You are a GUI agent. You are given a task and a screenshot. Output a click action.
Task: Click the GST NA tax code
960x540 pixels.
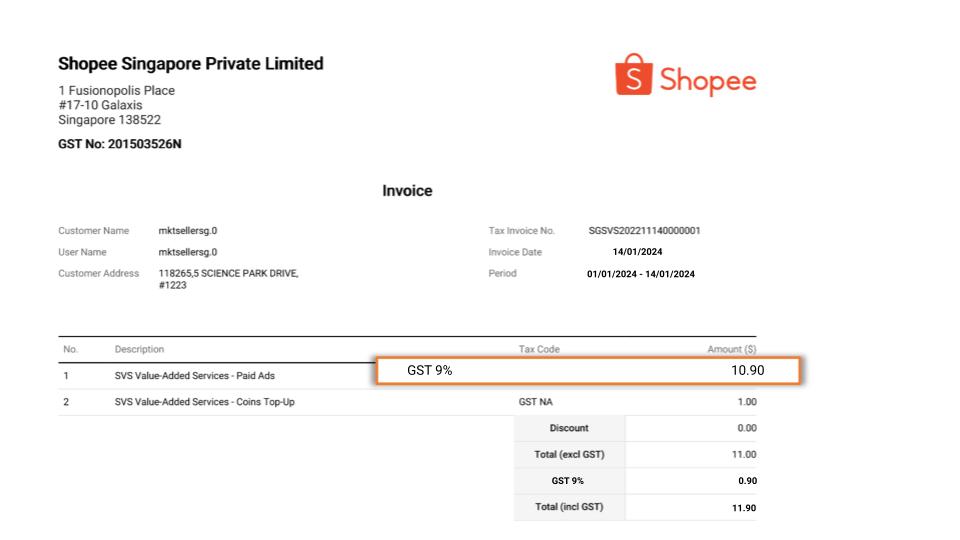tap(535, 402)
